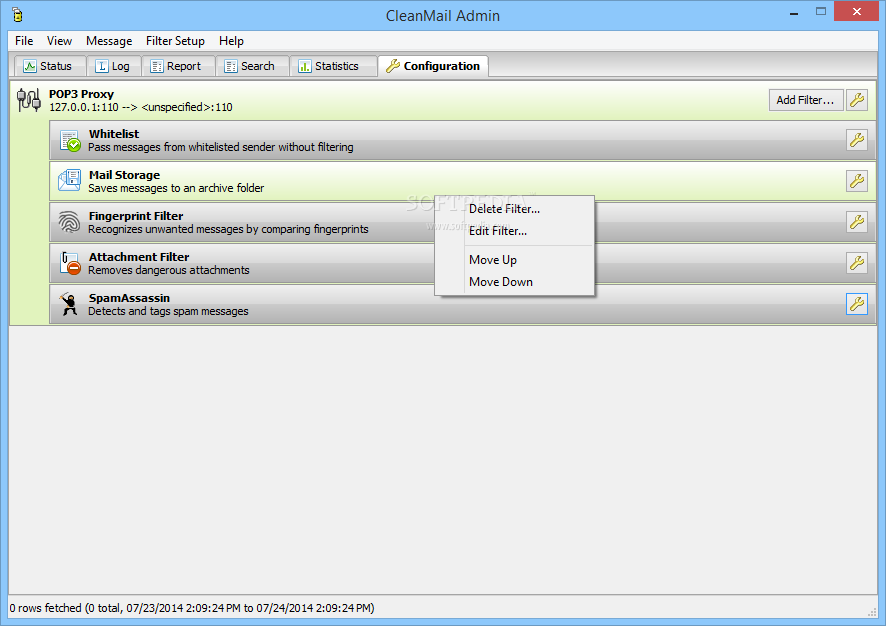
Task: Click wrench icon in SpamAssassin row
Action: 857,304
